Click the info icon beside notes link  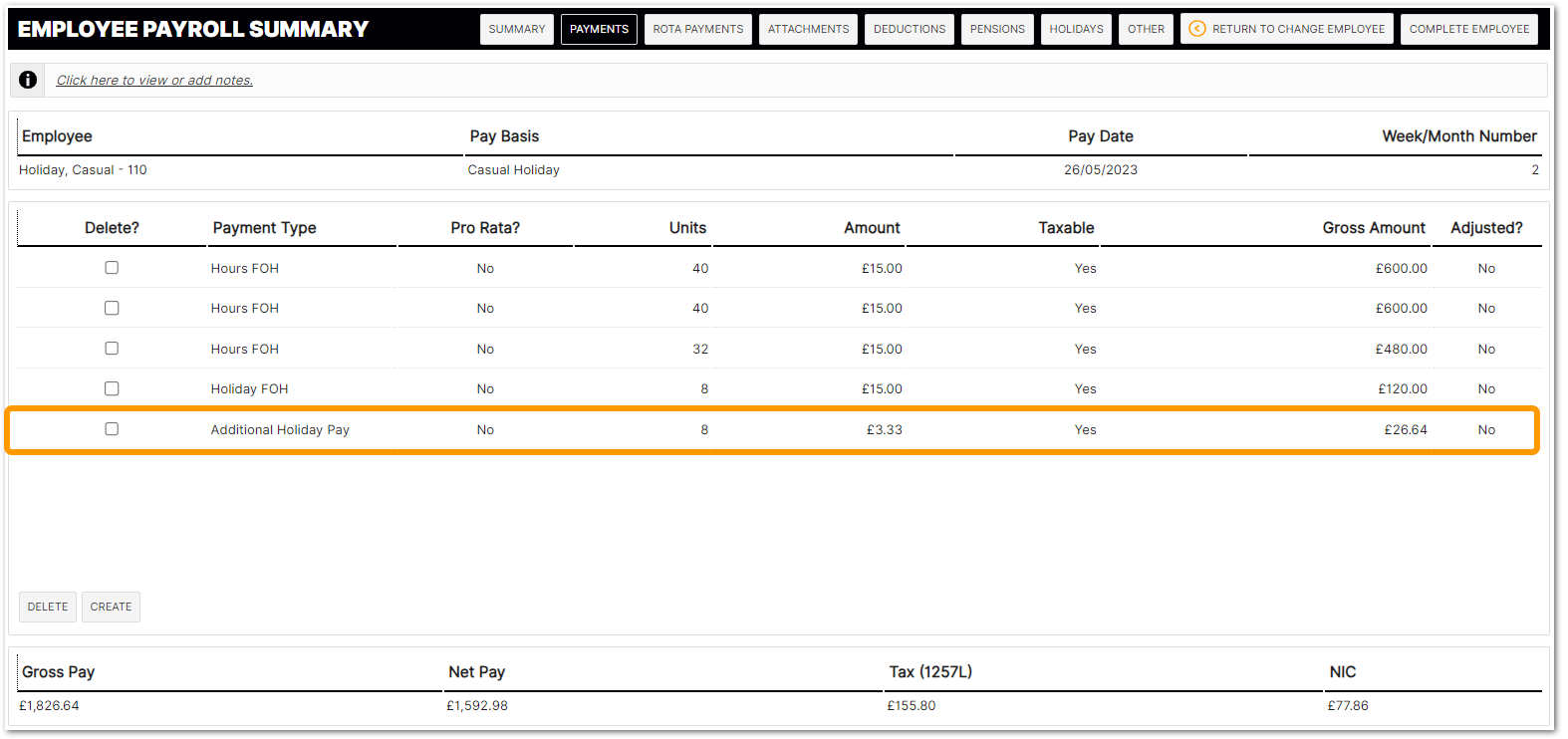click(28, 80)
